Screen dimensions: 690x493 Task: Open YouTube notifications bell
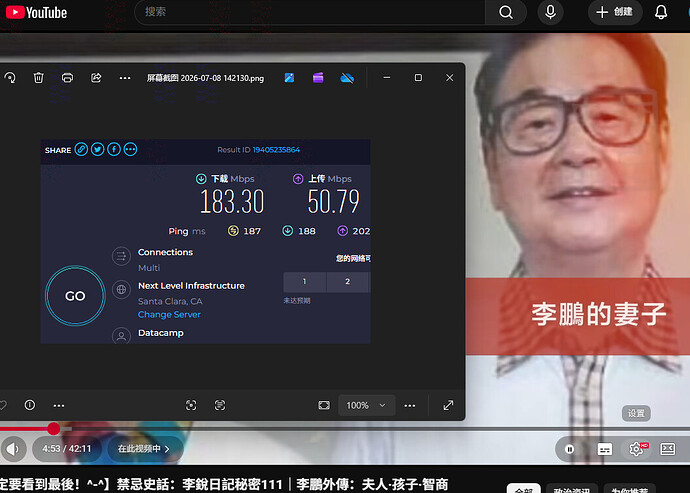click(x=661, y=12)
